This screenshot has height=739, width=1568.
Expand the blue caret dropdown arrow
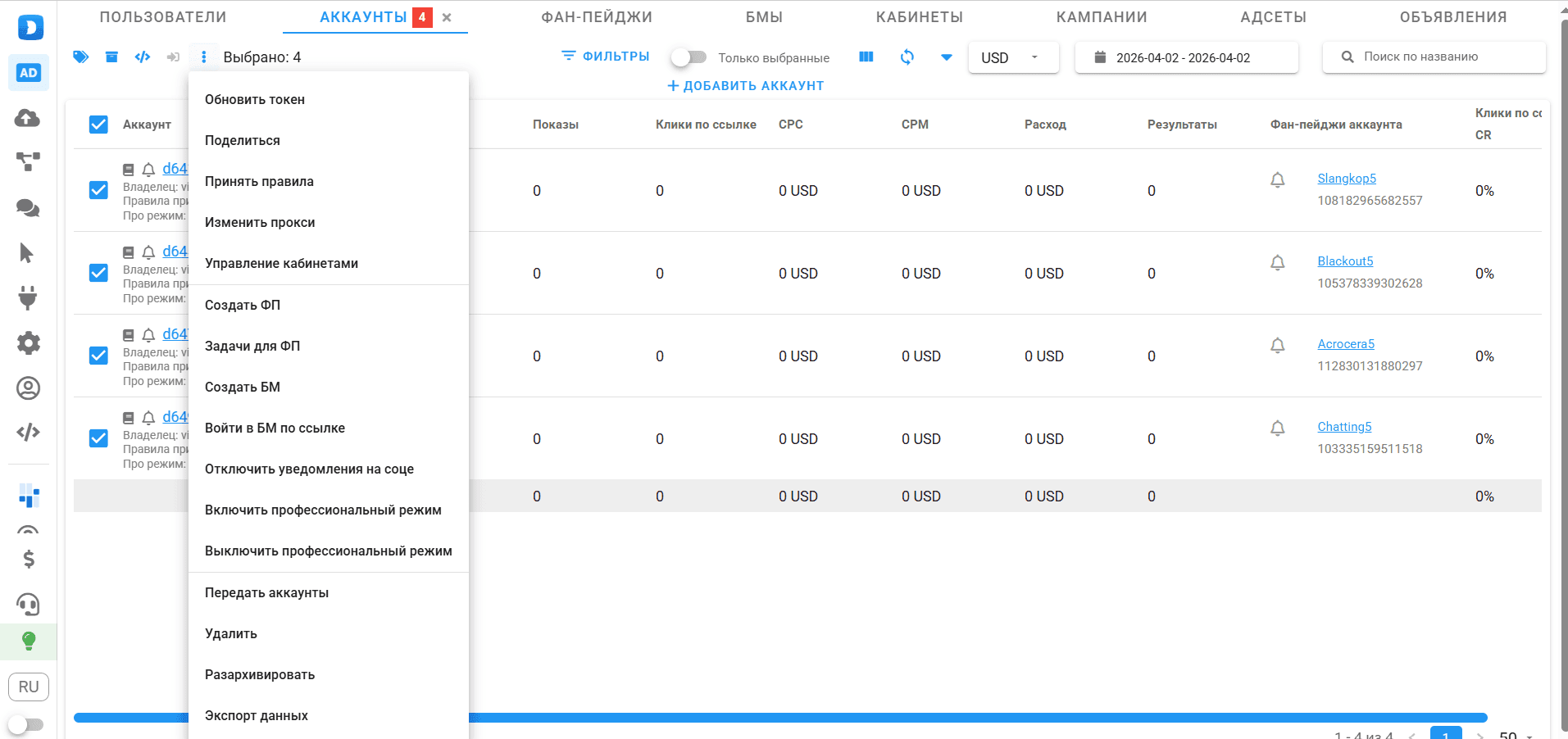[x=946, y=57]
